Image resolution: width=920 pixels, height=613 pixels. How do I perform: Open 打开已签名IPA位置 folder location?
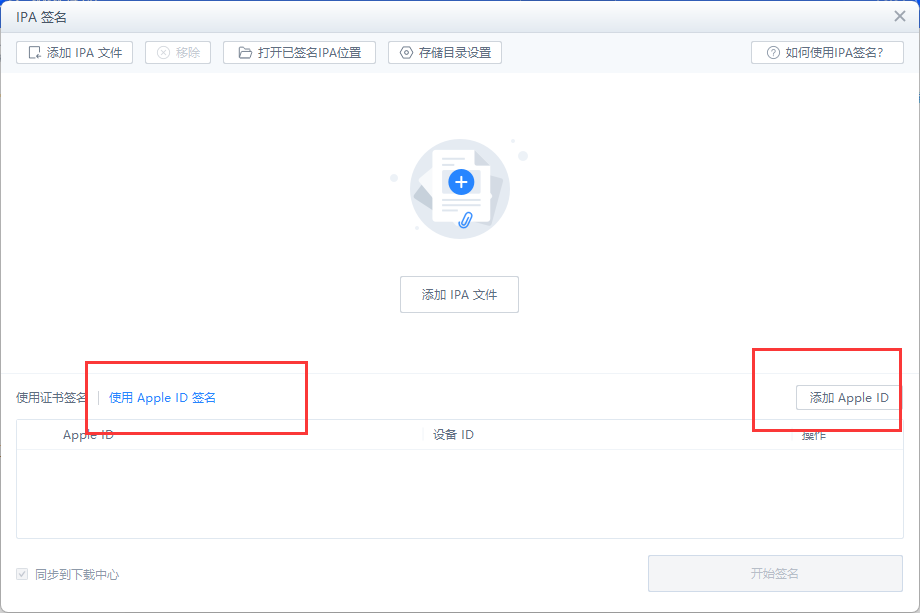click(x=299, y=53)
